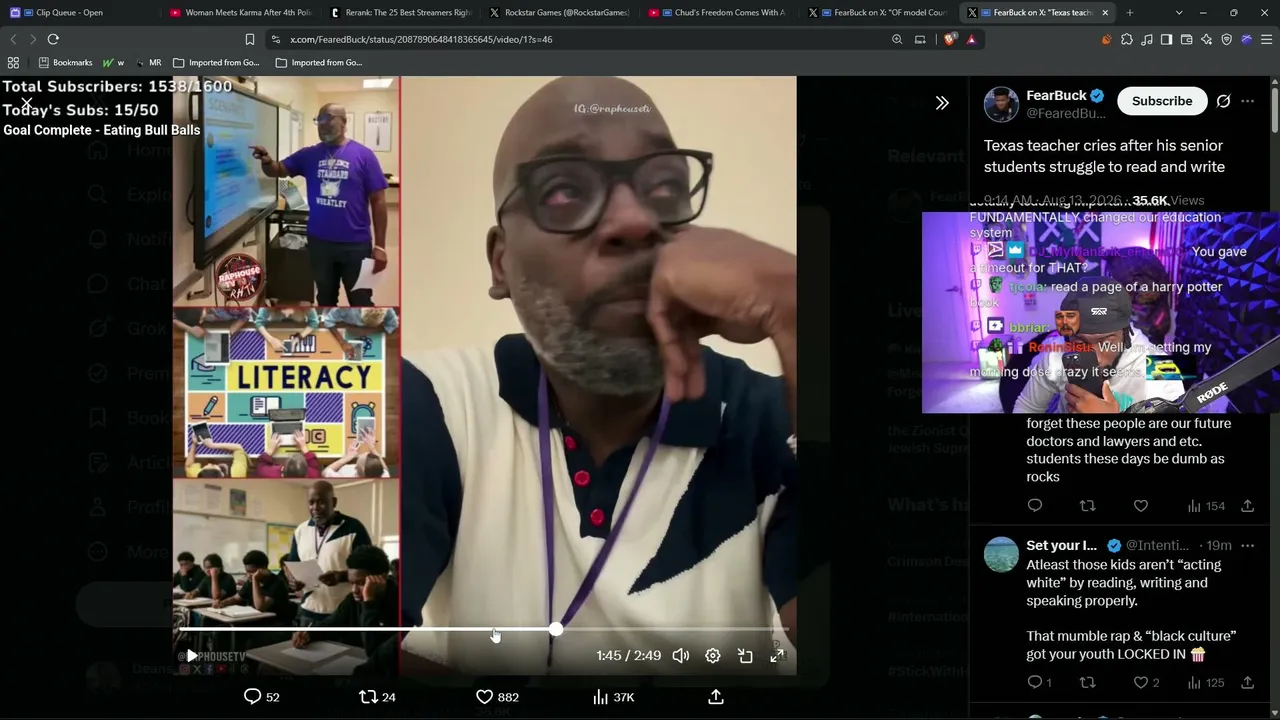View analytics showing 125 views
Screen dimensions: 1280x720
pyautogui.click(x=1205, y=683)
